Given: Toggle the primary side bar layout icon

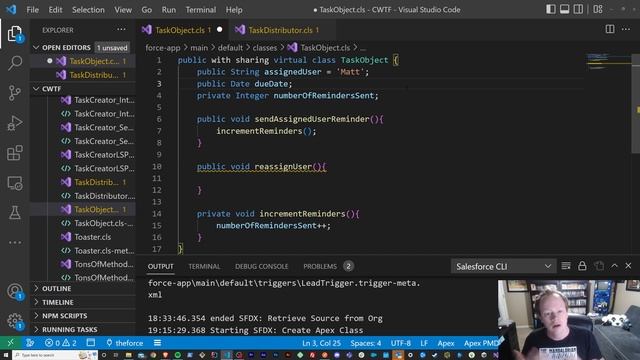Looking at the screenshot, I should pyautogui.click(x=551, y=9).
